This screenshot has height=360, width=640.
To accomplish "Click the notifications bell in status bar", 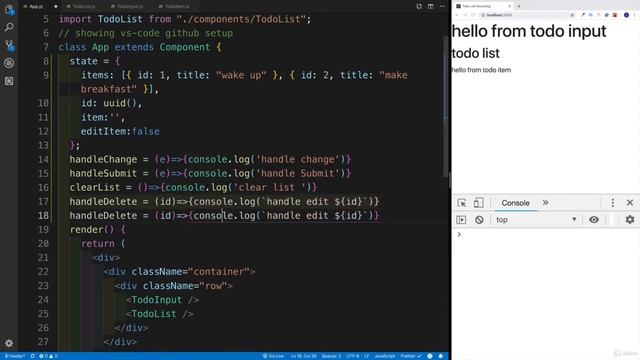I will (441, 356).
